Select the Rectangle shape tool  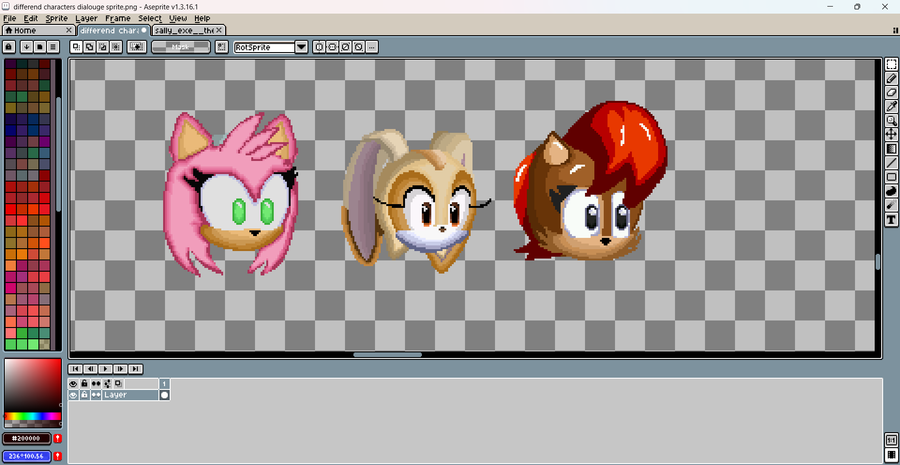coord(891,177)
